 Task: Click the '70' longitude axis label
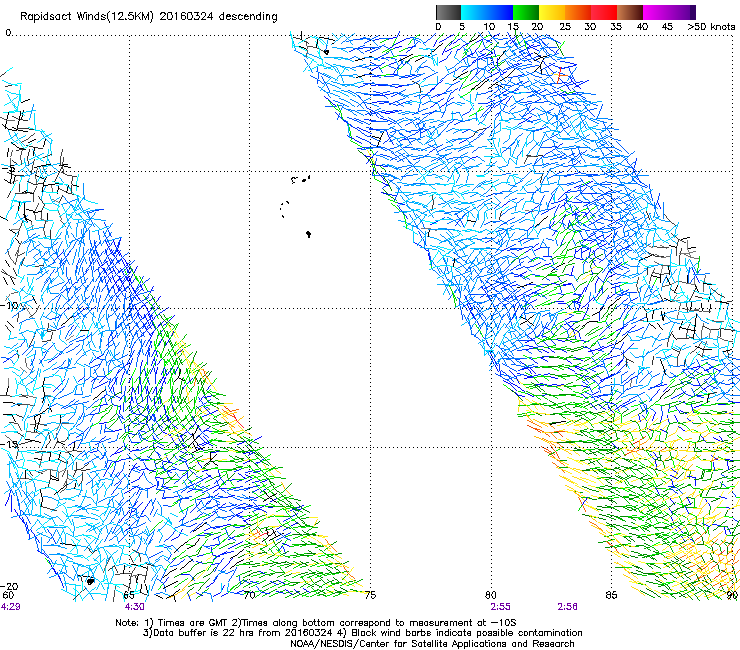(x=250, y=595)
